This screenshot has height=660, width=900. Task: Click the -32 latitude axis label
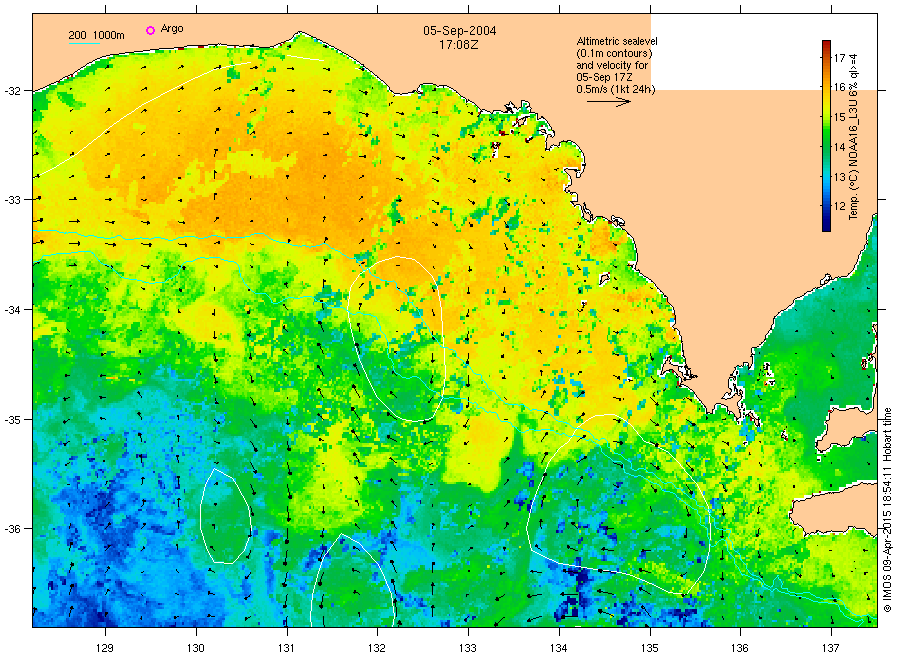tap(12, 91)
